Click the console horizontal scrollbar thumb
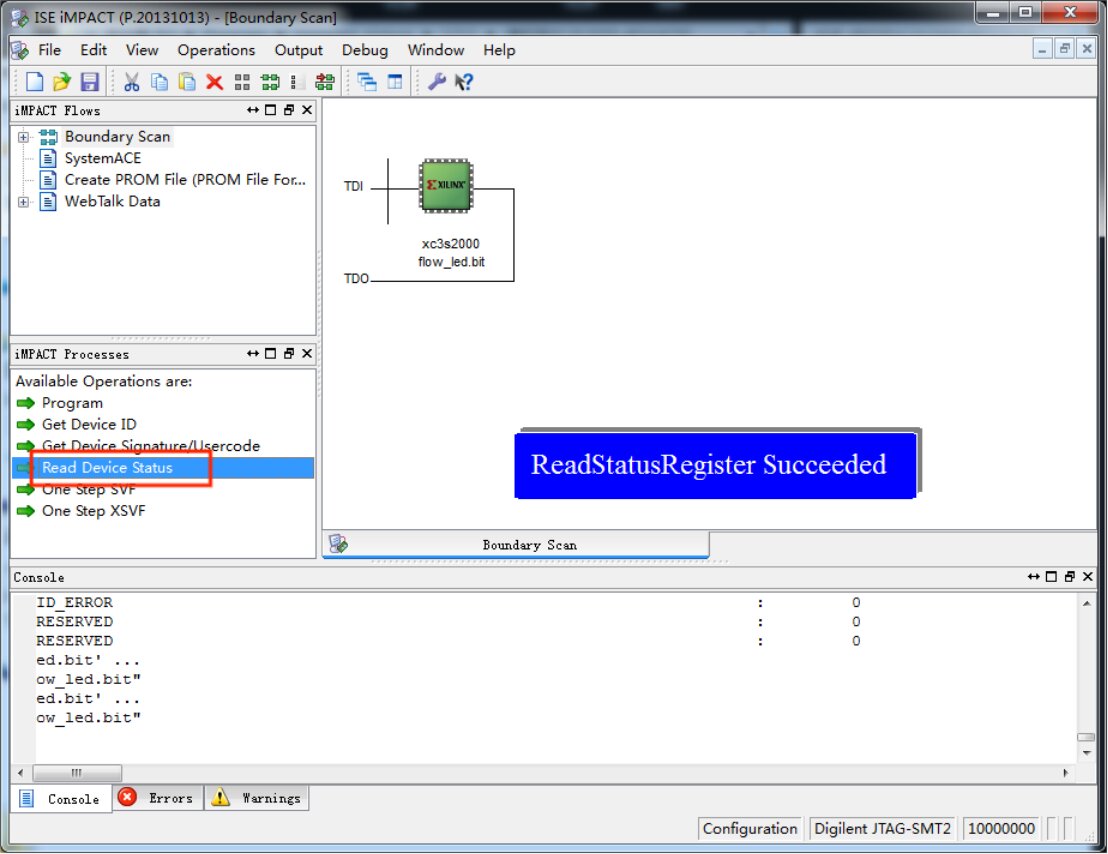 77,773
